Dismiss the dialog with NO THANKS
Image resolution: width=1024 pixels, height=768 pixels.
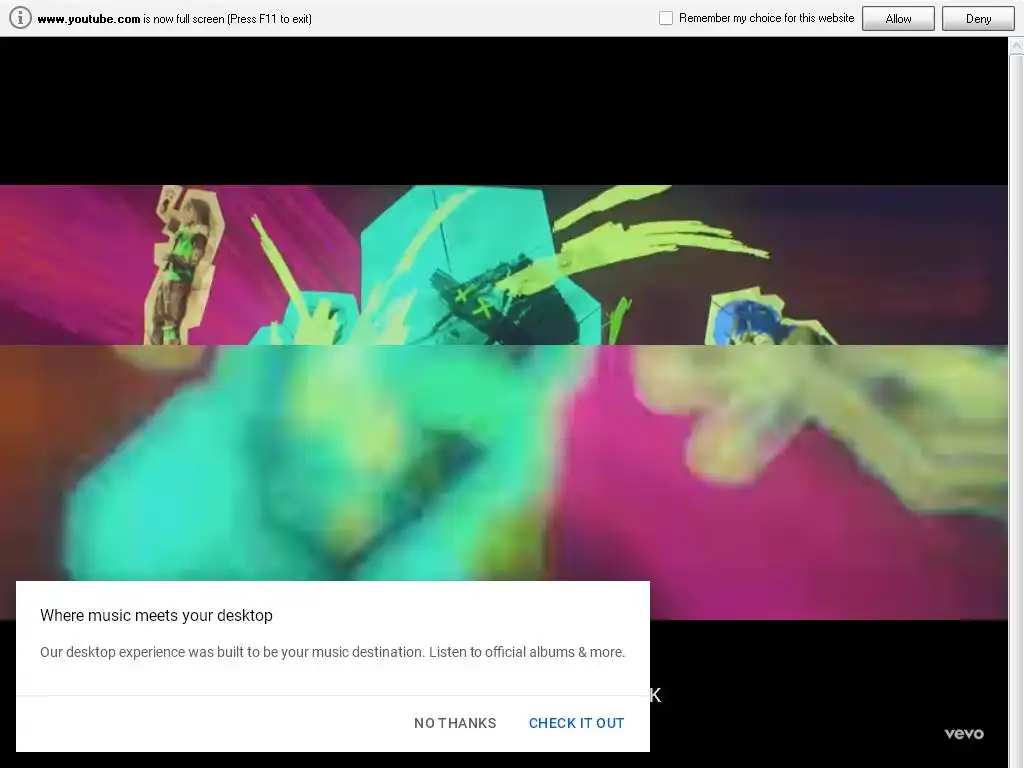coord(455,723)
